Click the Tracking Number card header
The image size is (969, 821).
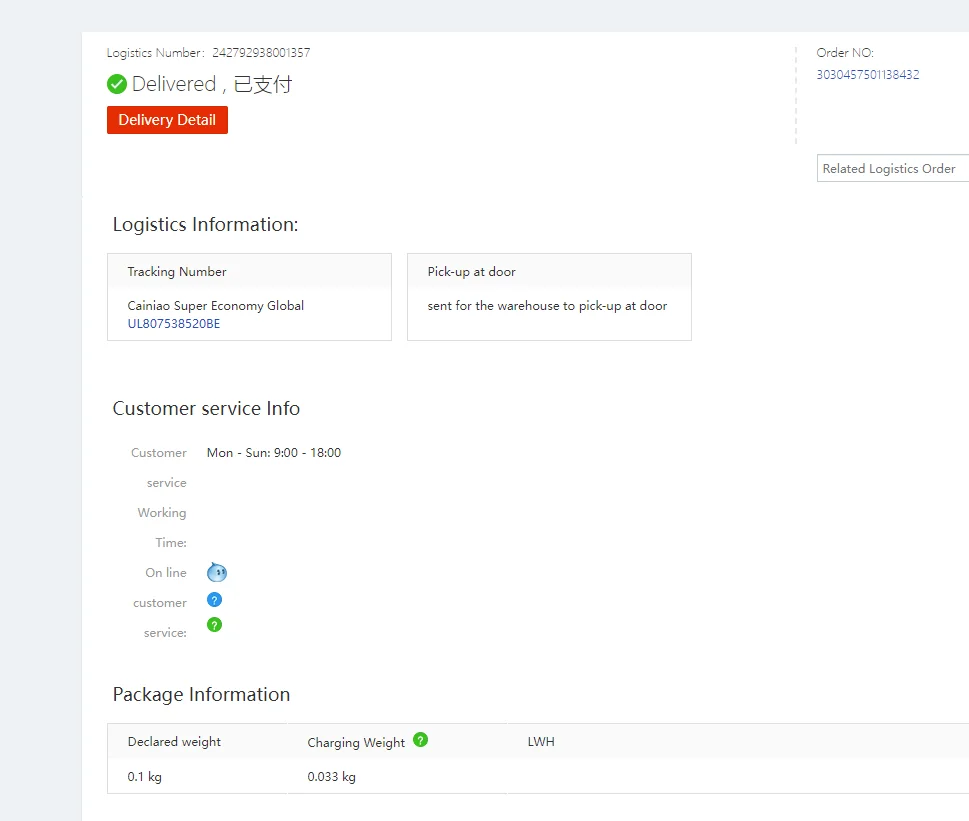[177, 272]
